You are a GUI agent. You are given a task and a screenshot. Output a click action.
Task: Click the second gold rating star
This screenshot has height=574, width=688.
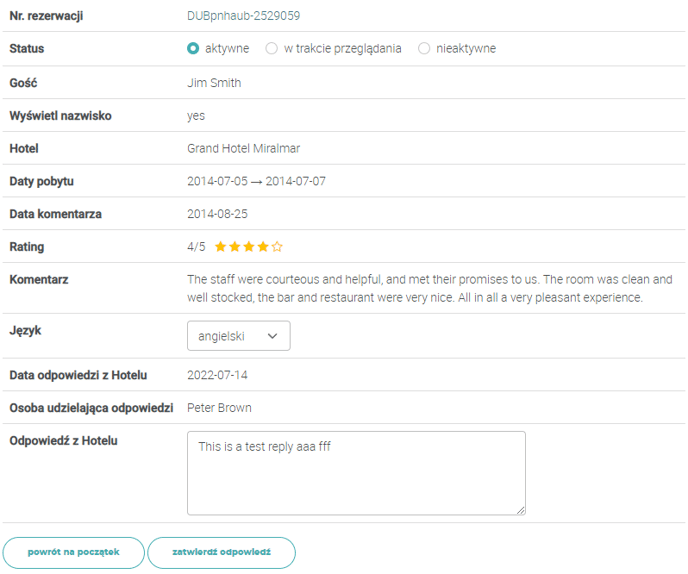click(234, 247)
